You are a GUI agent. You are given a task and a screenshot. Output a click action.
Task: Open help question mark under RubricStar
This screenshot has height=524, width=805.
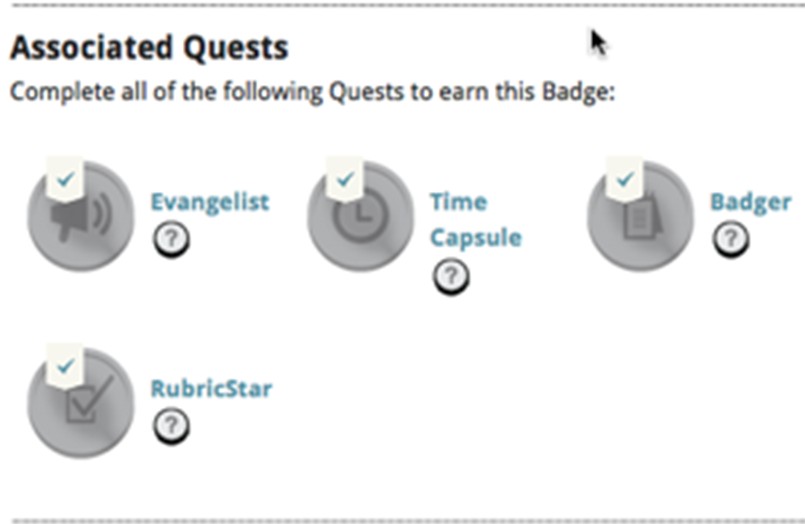[171, 425]
